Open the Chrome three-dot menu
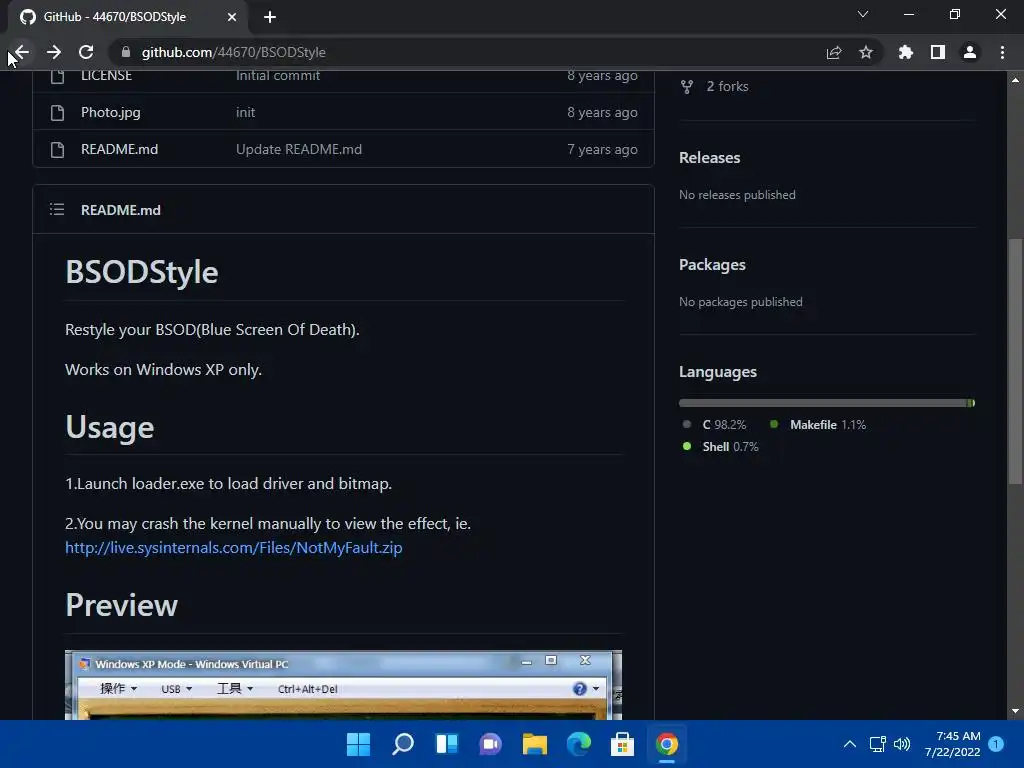Viewport: 1024px width, 768px height. click(x=1002, y=52)
